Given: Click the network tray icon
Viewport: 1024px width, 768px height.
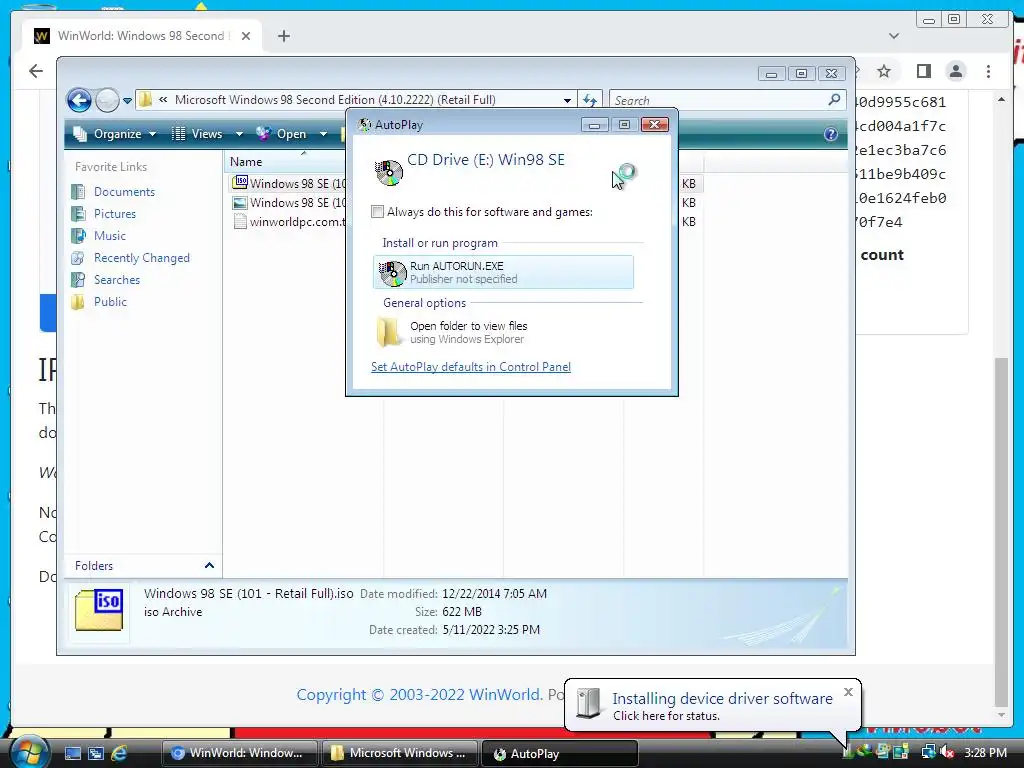Looking at the screenshot, I should pyautogui.click(x=928, y=753).
